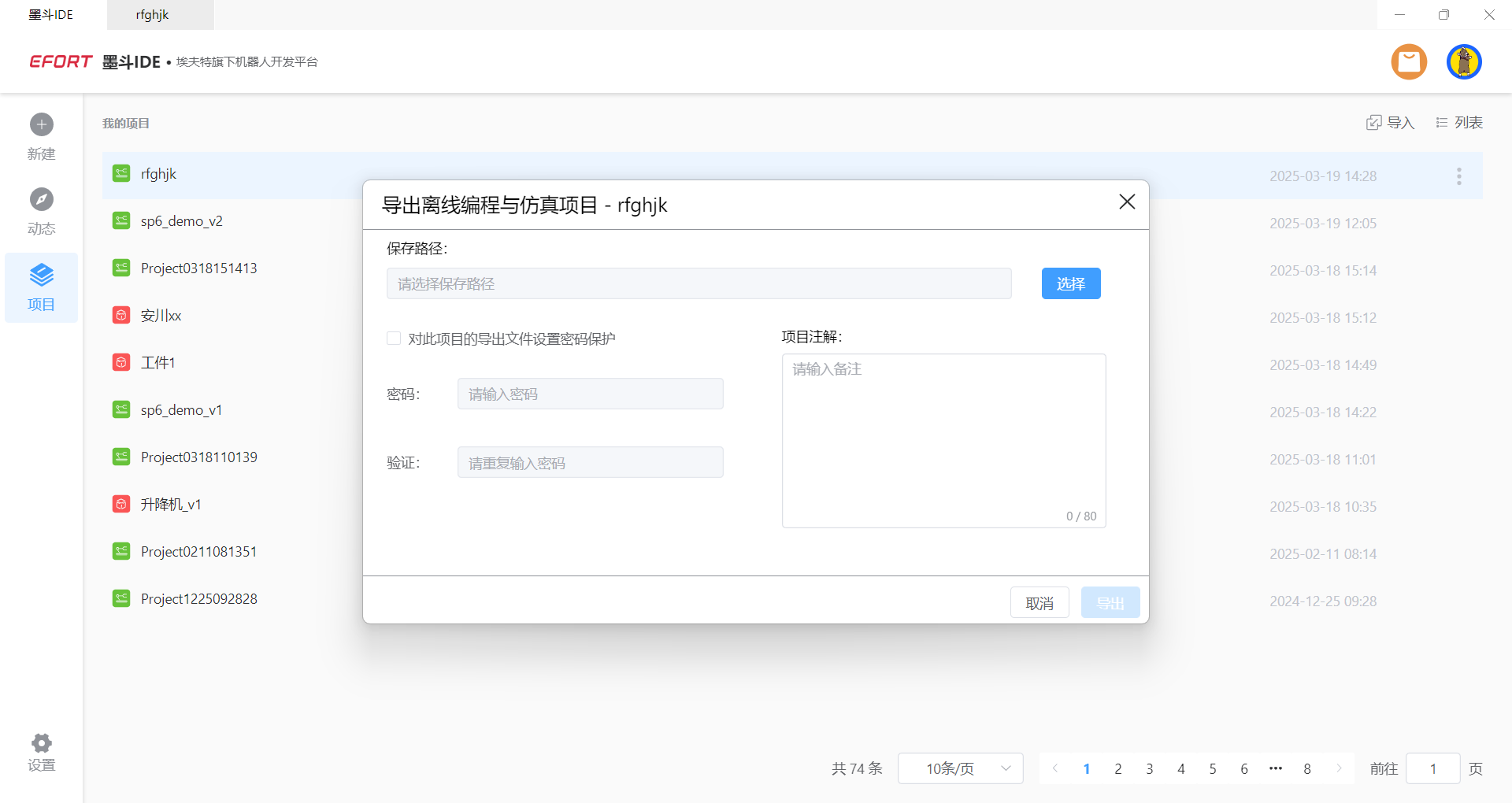Image resolution: width=1512 pixels, height=803 pixels.
Task: Open the three-dot menu for rfghjk
Action: (x=1458, y=176)
